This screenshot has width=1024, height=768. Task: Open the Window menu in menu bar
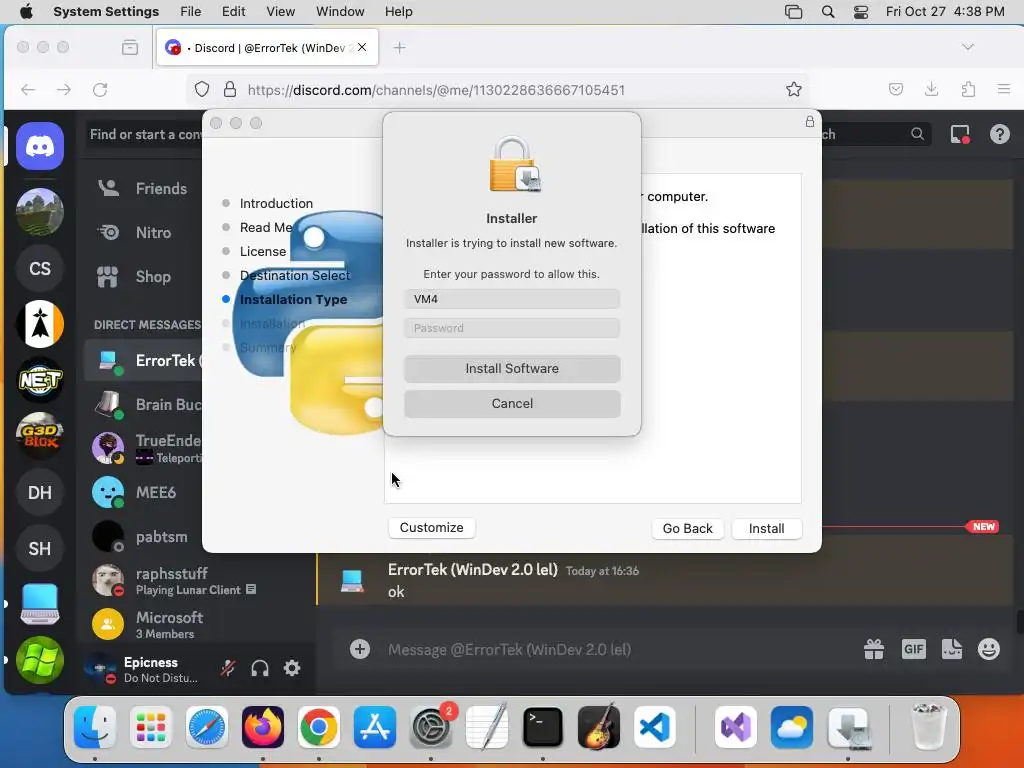click(x=340, y=12)
